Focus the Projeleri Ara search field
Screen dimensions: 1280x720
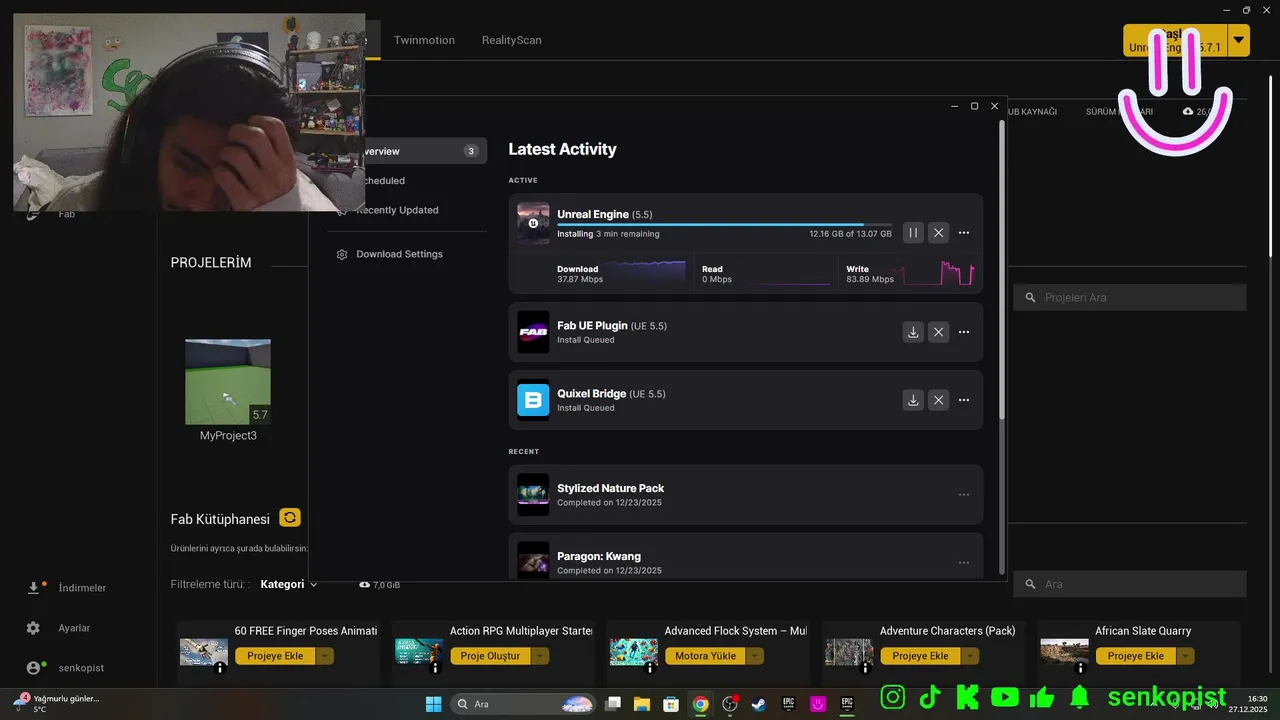[1130, 297]
